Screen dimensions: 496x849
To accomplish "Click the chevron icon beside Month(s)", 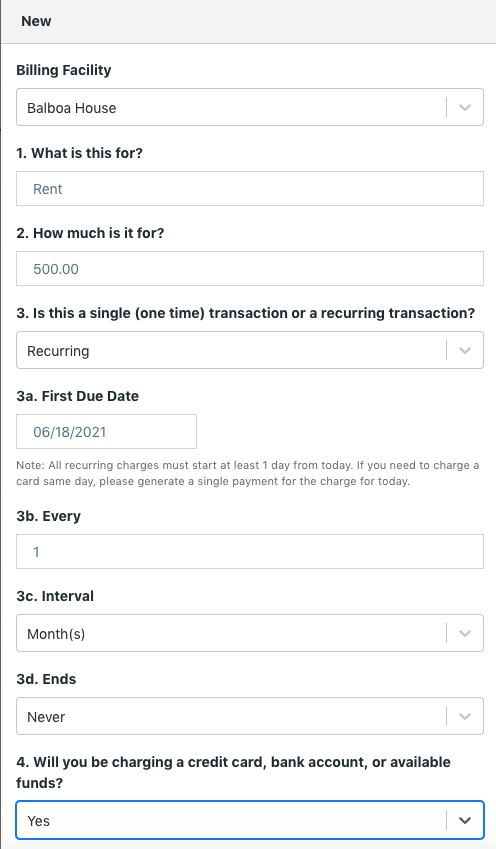I will 465,633.
